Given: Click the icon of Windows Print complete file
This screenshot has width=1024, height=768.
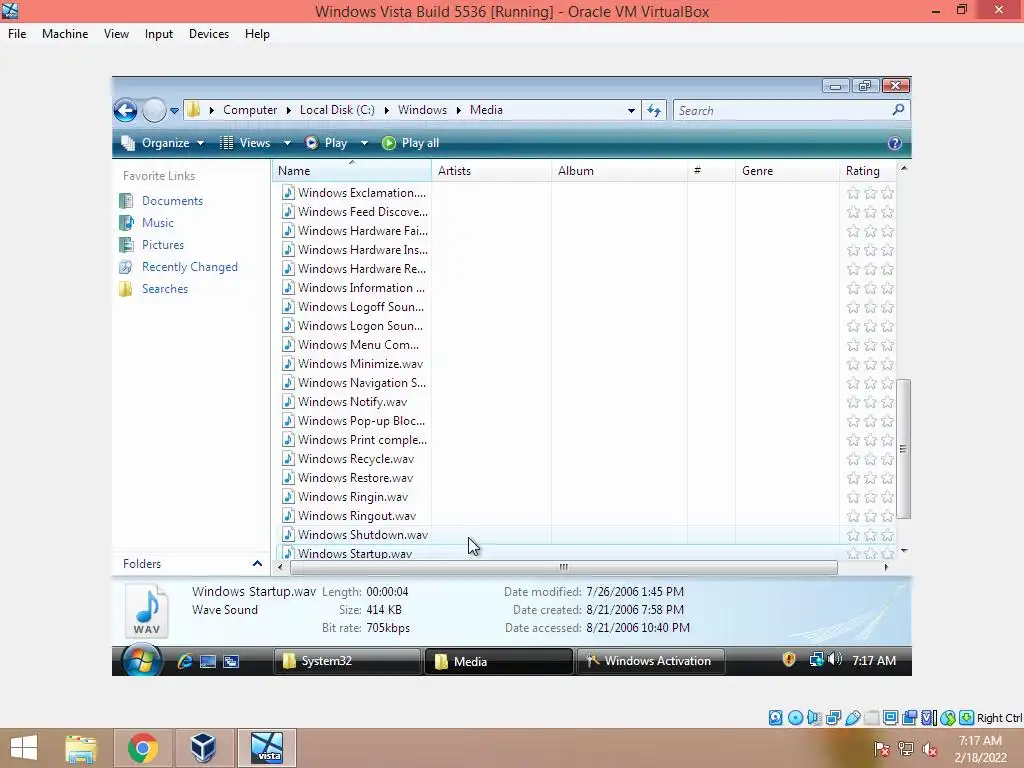Looking at the screenshot, I should tap(288, 440).
